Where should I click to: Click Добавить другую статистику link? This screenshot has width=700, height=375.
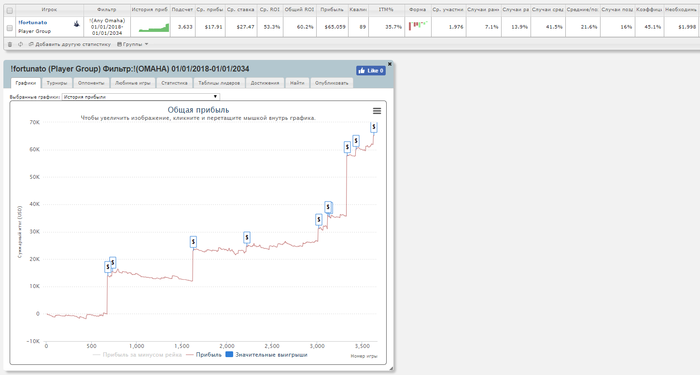pyautogui.click(x=70, y=44)
